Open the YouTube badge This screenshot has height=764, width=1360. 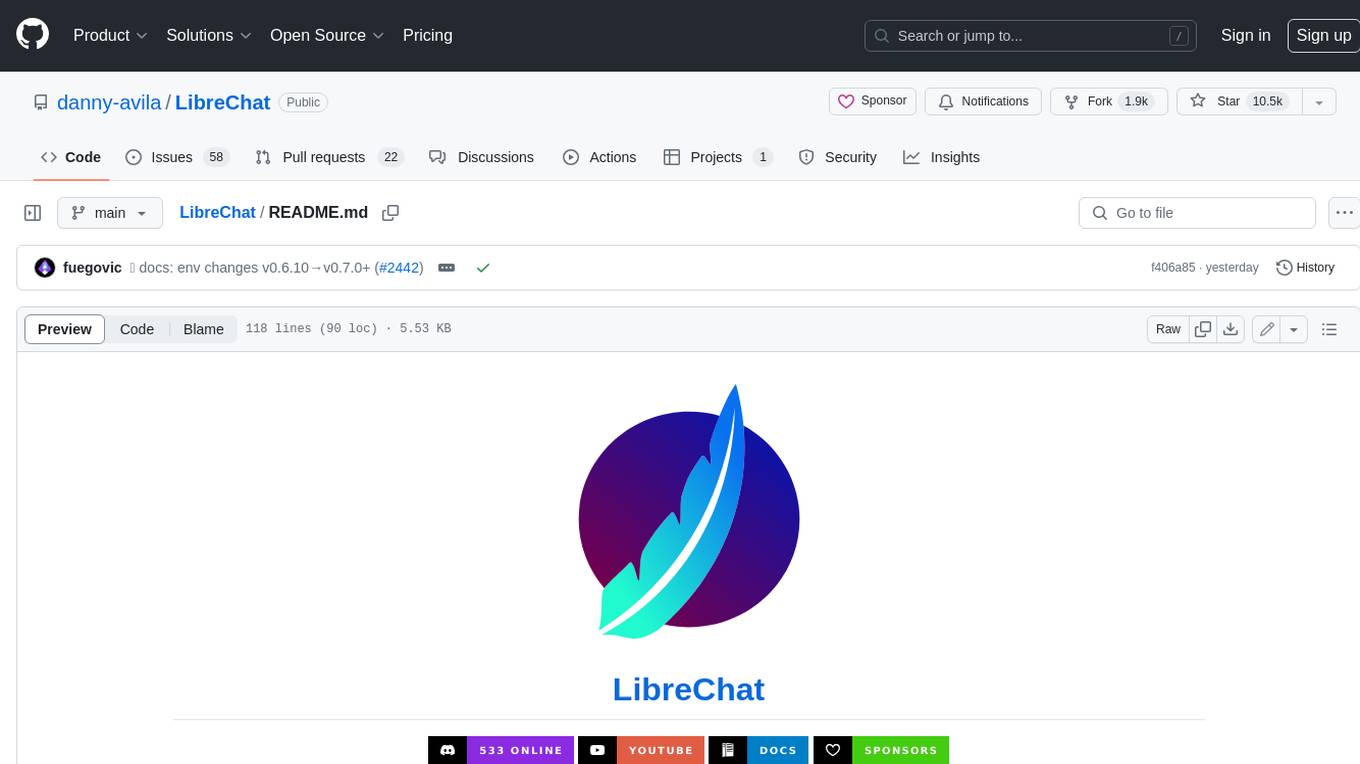(641, 750)
